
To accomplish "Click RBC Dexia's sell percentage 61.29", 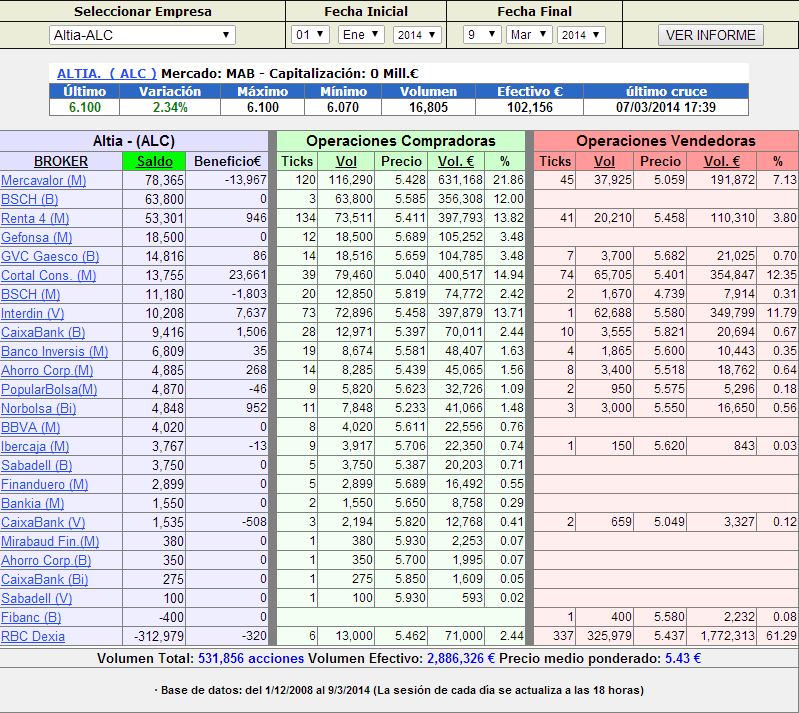I will click(781, 636).
